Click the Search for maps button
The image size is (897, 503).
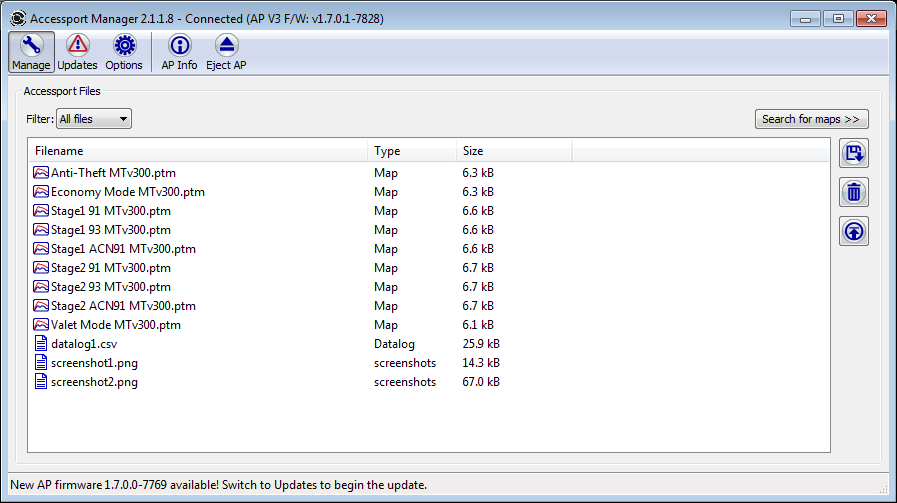pyautogui.click(x=811, y=119)
